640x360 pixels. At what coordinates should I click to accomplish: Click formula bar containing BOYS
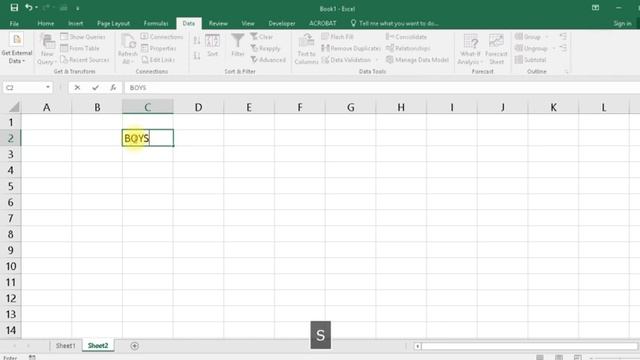(382, 87)
